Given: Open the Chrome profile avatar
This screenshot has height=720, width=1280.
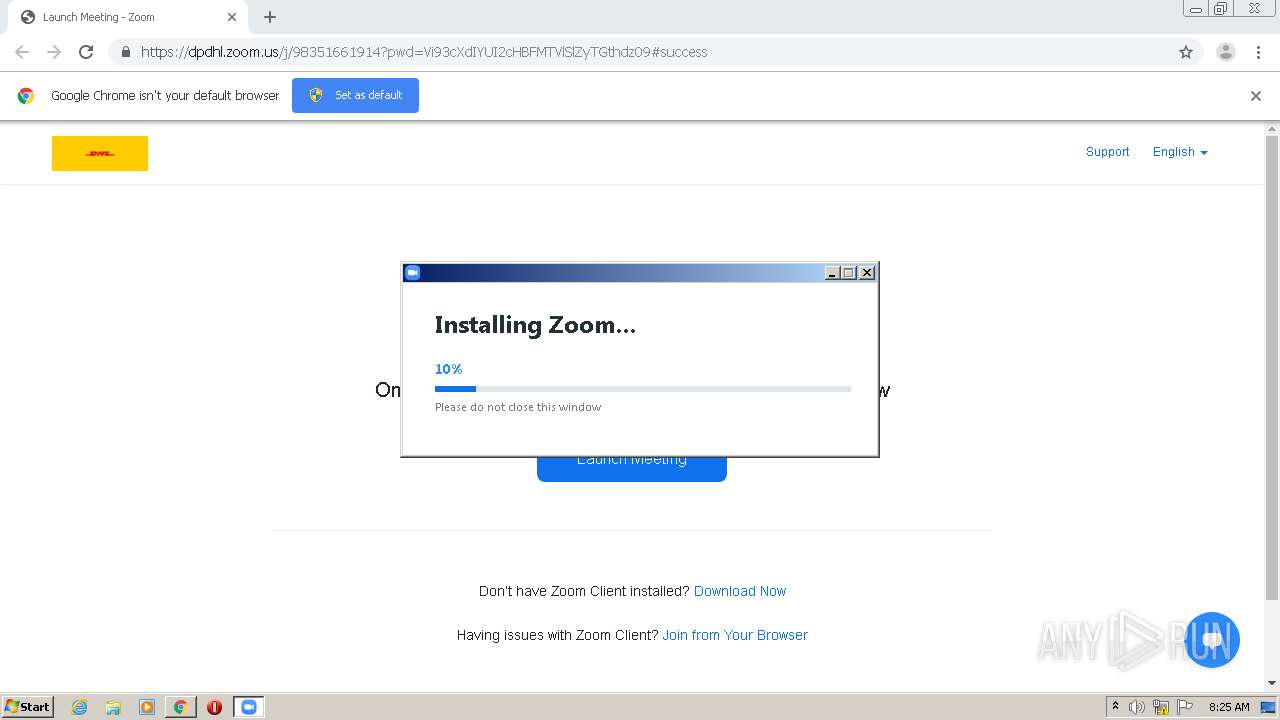Looking at the screenshot, I should coord(1226,52).
